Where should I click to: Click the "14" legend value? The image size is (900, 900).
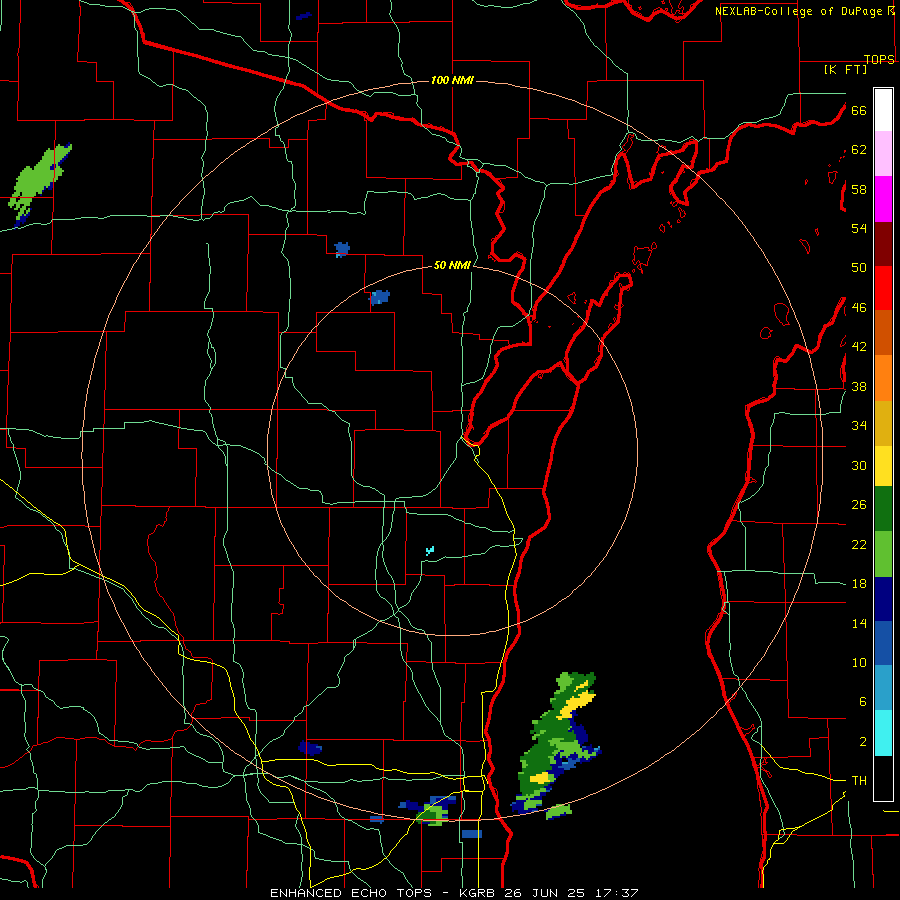tap(859, 623)
